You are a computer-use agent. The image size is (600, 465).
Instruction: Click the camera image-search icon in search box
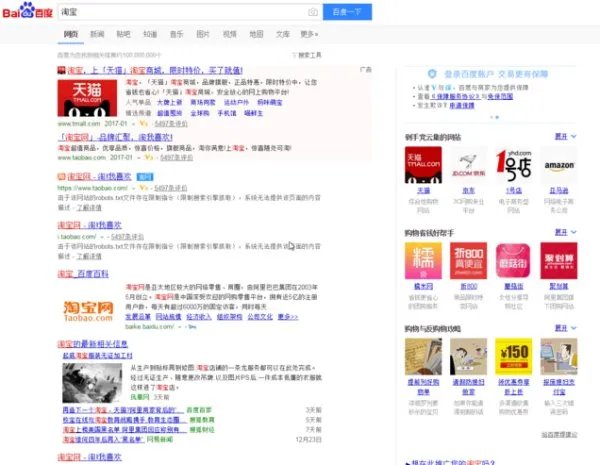tap(313, 12)
